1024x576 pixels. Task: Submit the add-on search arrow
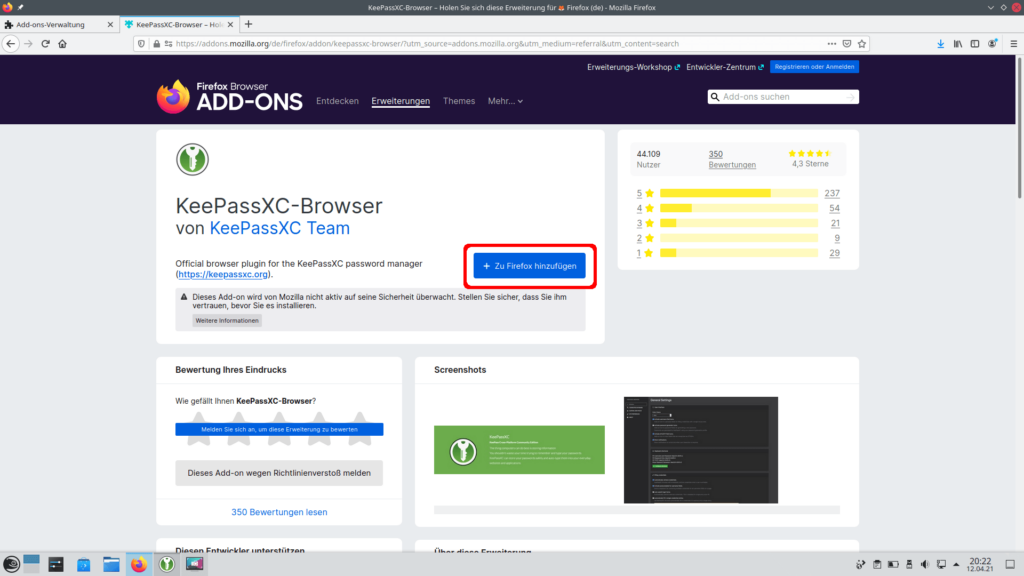coord(850,97)
